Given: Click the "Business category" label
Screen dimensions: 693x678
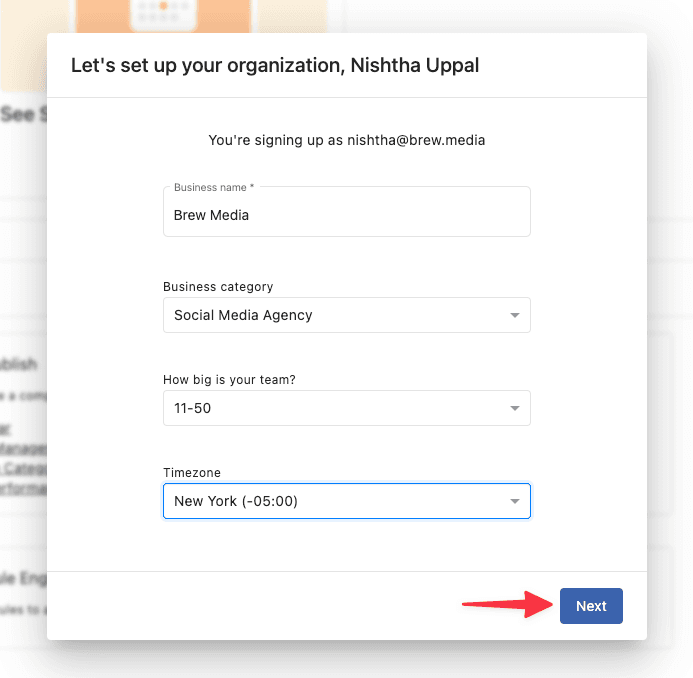Looking at the screenshot, I should tap(218, 286).
